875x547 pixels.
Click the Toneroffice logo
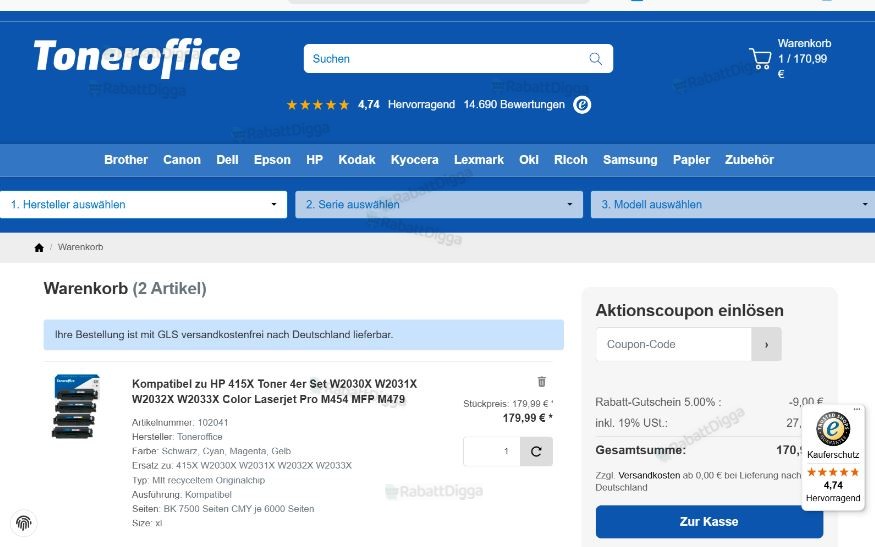137,57
